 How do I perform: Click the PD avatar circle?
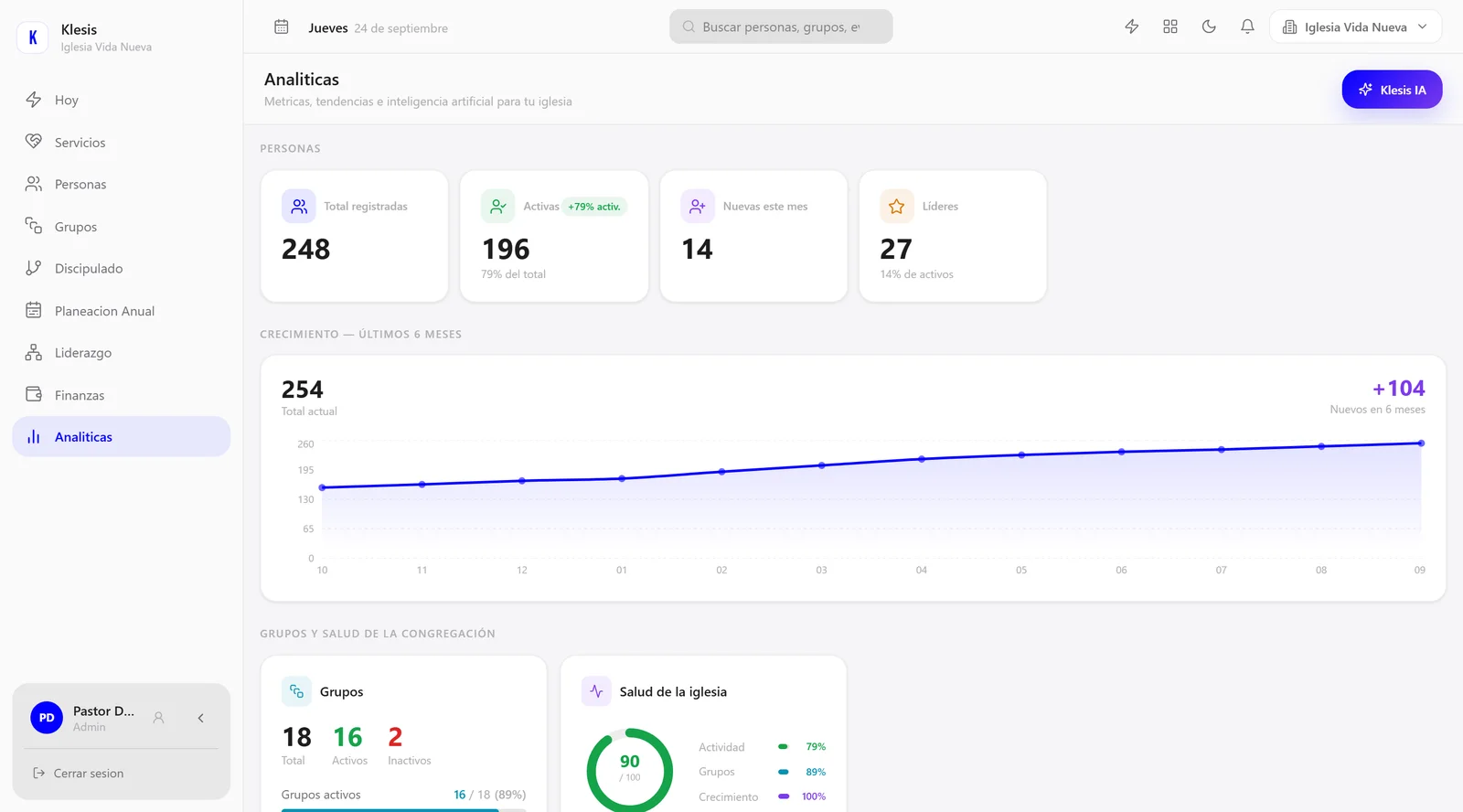47,718
